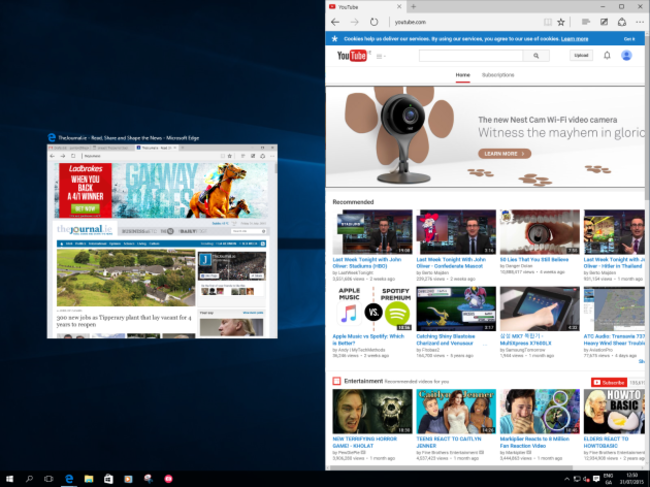Open Elders React to HowToBasic thumbnail
This screenshot has height=487, width=650.
point(614,411)
